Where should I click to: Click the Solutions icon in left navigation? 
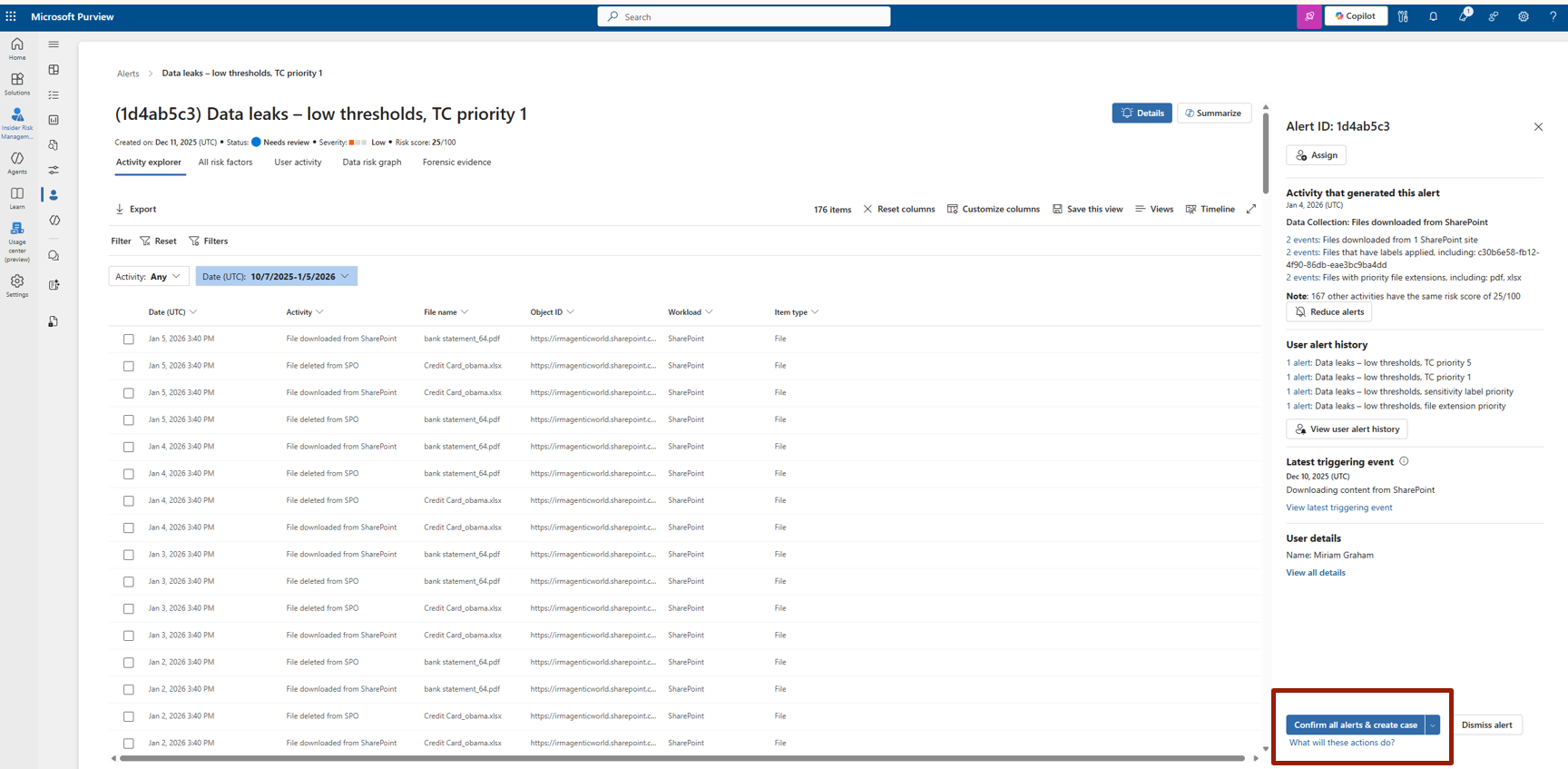click(x=17, y=84)
